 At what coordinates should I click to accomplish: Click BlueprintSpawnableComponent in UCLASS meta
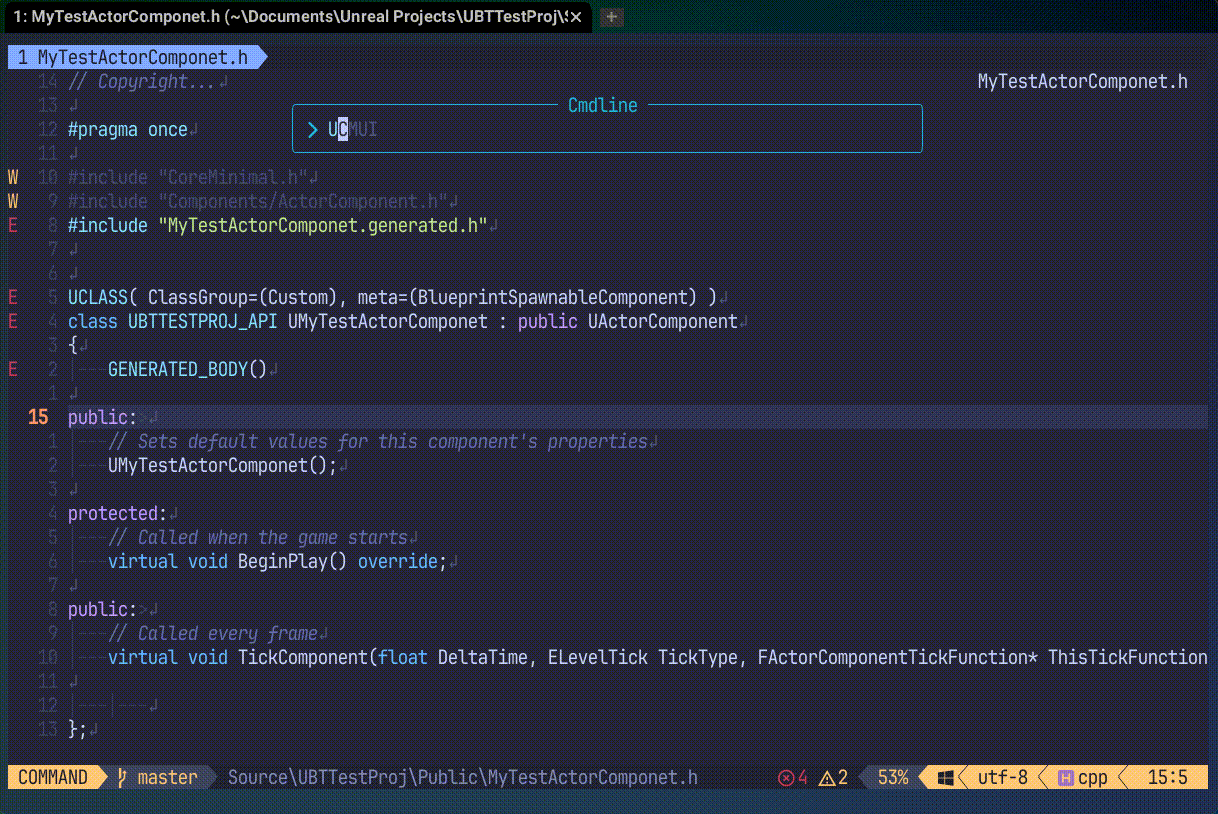553,297
